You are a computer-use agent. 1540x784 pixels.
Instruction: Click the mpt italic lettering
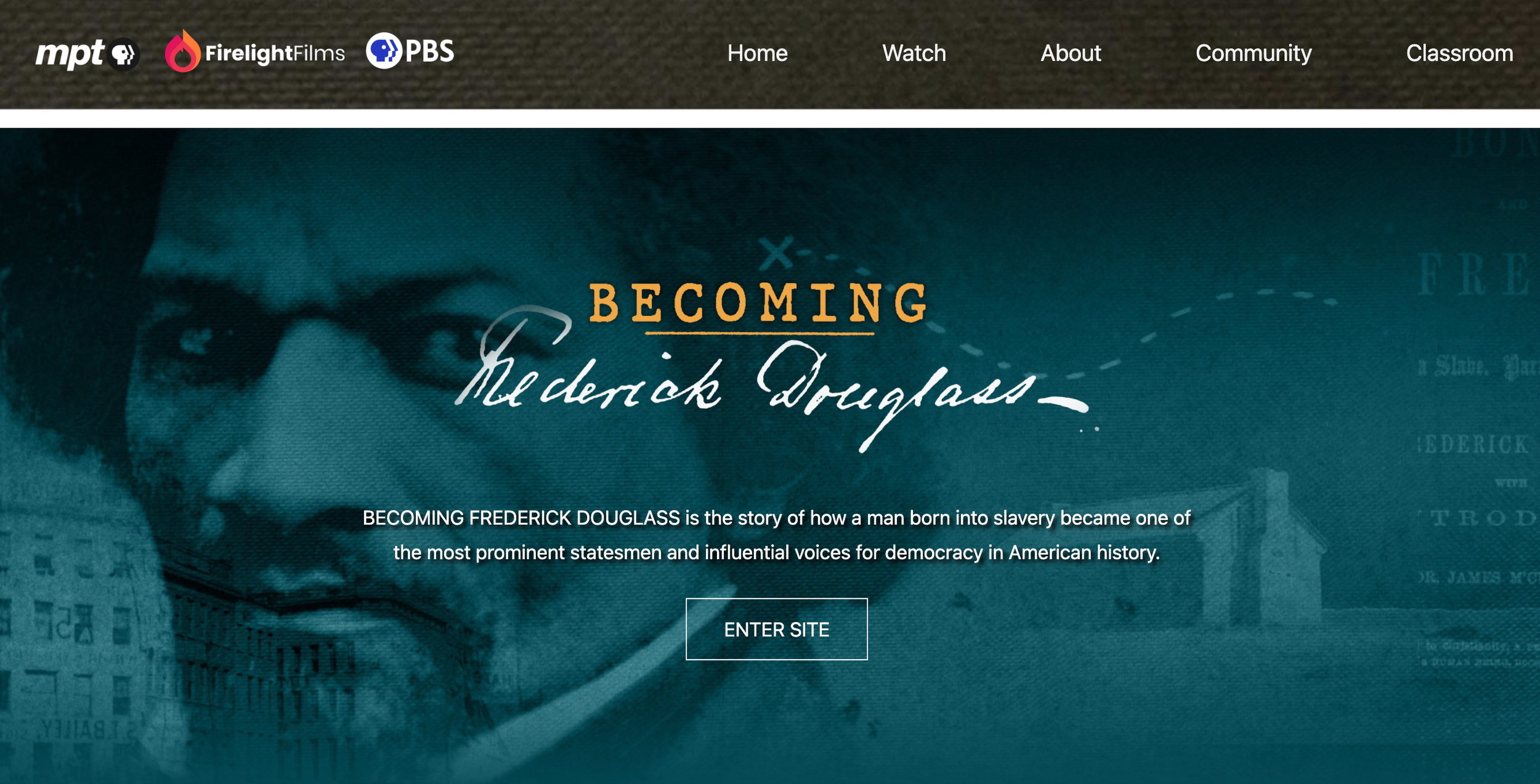70,54
